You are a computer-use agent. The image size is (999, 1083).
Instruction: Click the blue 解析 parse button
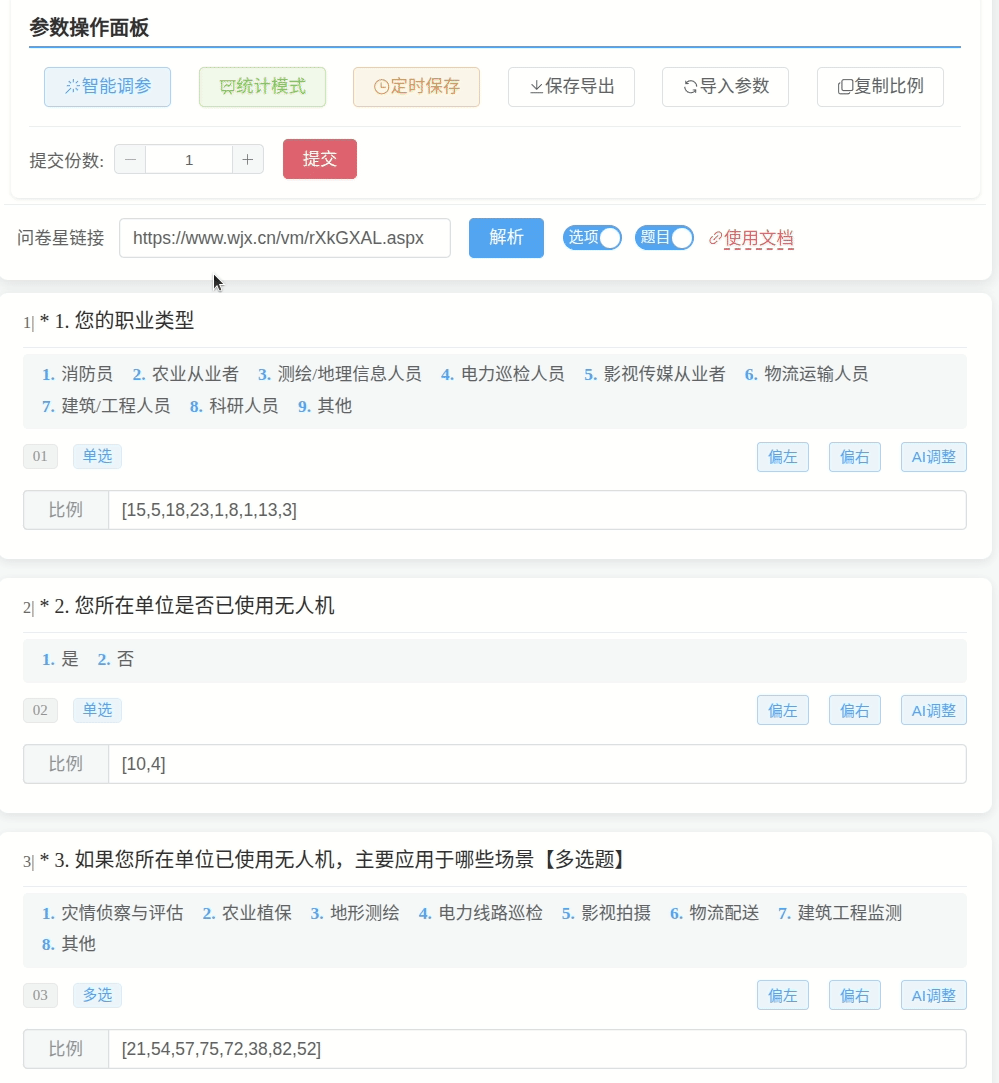pyautogui.click(x=506, y=238)
